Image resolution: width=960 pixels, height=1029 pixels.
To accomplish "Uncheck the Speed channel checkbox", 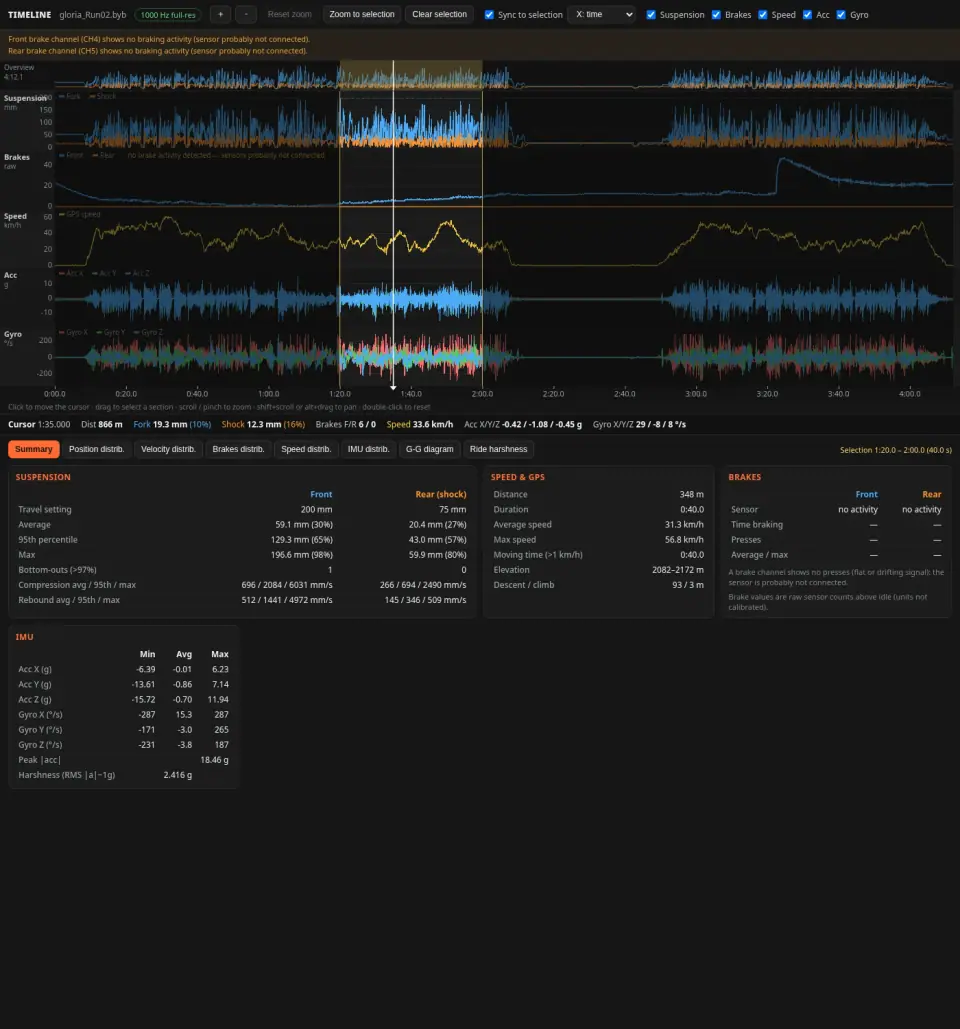I will click(762, 14).
